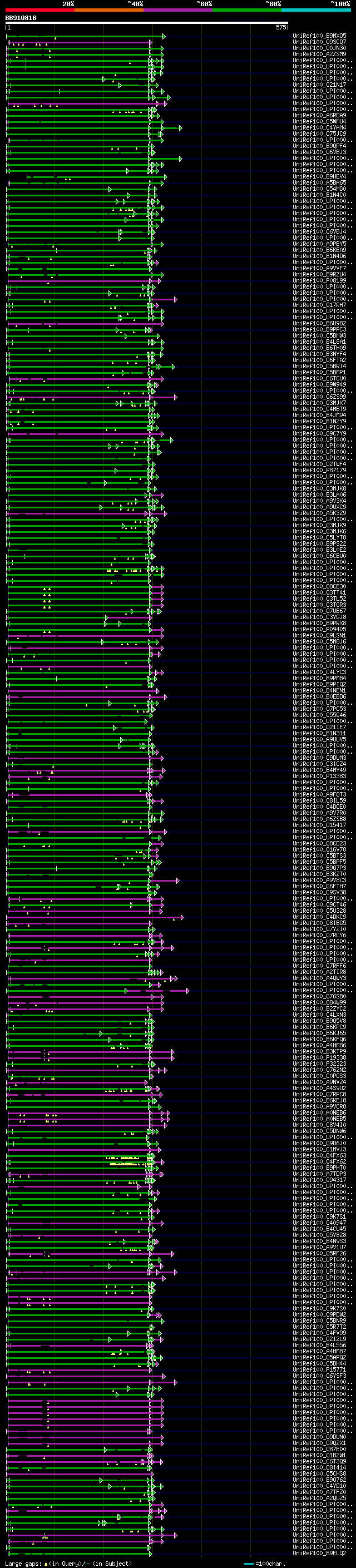Select hit UniRef100_C3YGJ8
The width and height of the screenshot is (356, 1568).
319,617
